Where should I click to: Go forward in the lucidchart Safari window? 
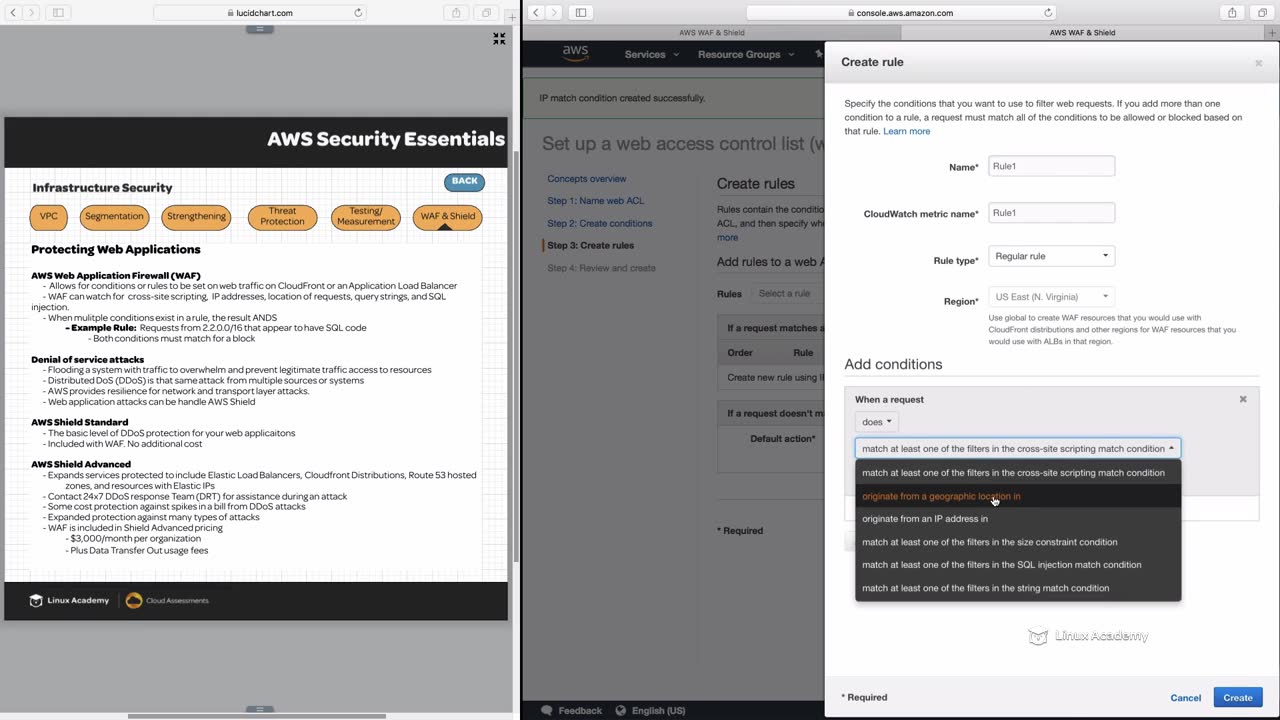[x=32, y=12]
